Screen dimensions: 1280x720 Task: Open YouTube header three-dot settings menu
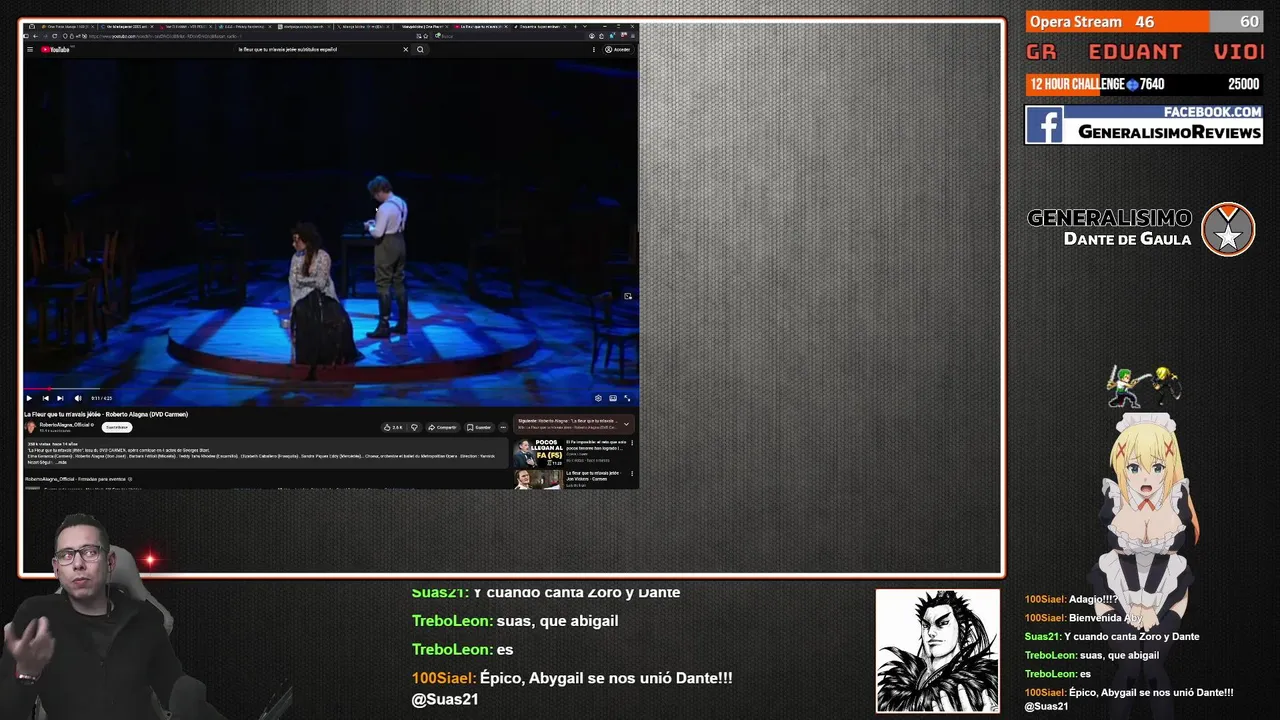point(594,49)
